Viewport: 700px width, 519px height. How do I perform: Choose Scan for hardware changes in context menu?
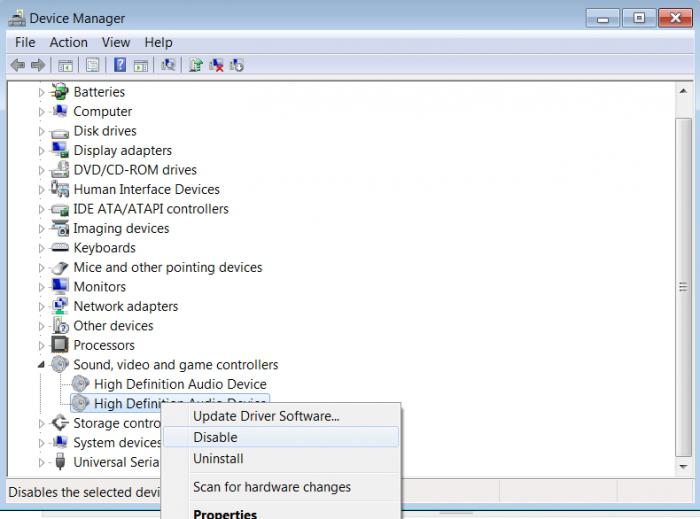click(281, 487)
